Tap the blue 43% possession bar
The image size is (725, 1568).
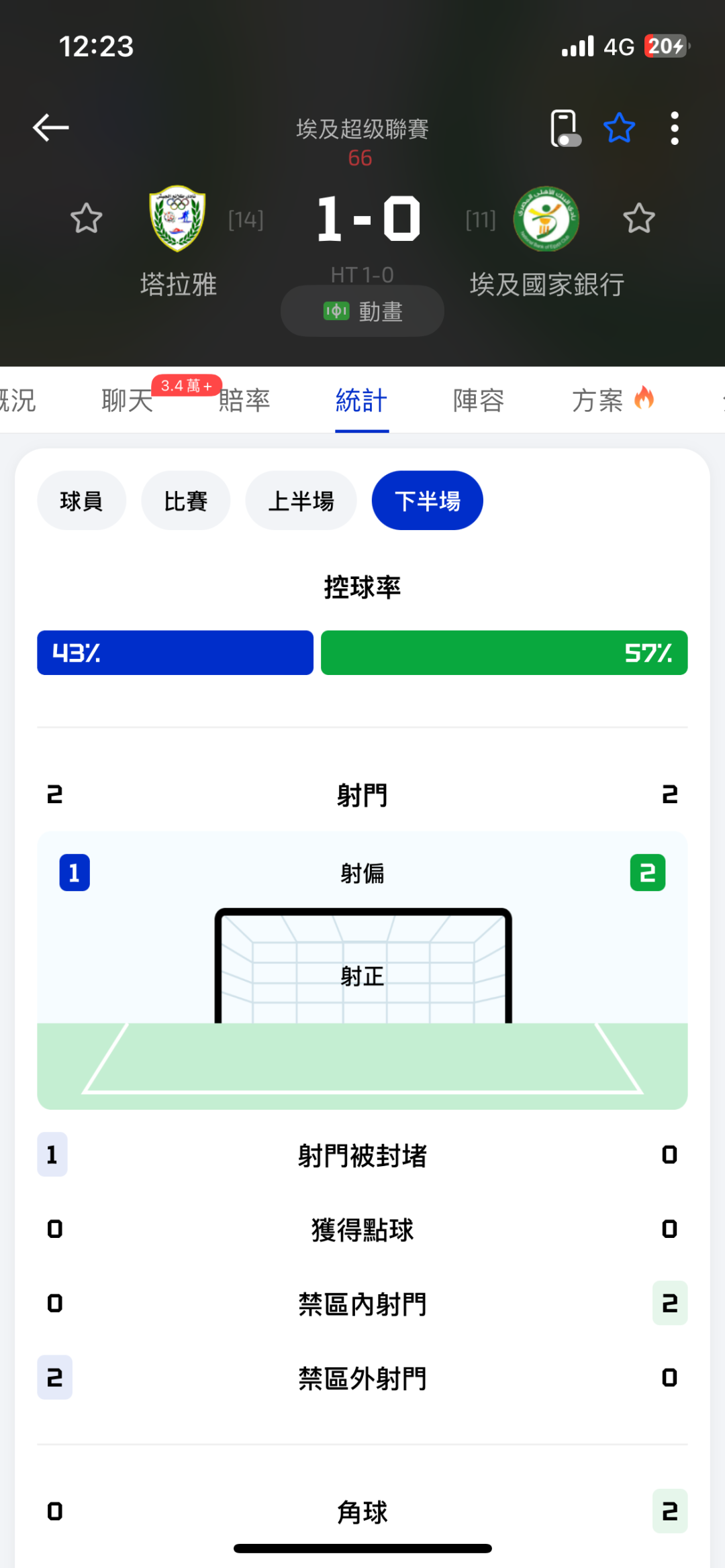175,653
